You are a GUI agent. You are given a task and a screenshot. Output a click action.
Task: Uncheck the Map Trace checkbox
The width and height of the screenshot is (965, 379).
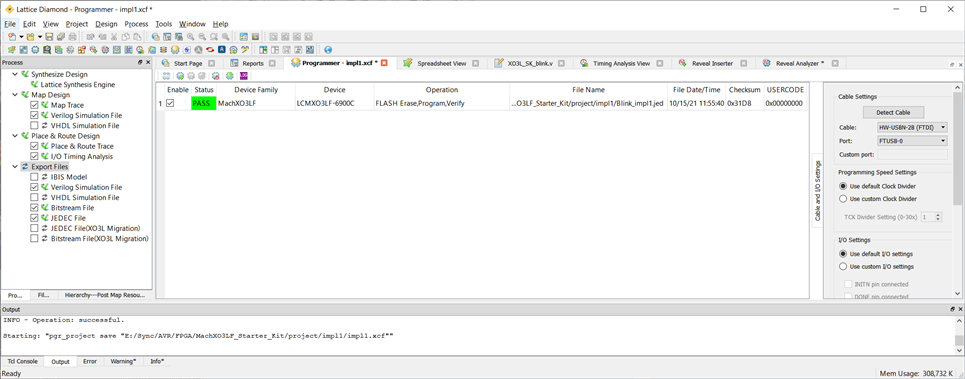pos(34,105)
